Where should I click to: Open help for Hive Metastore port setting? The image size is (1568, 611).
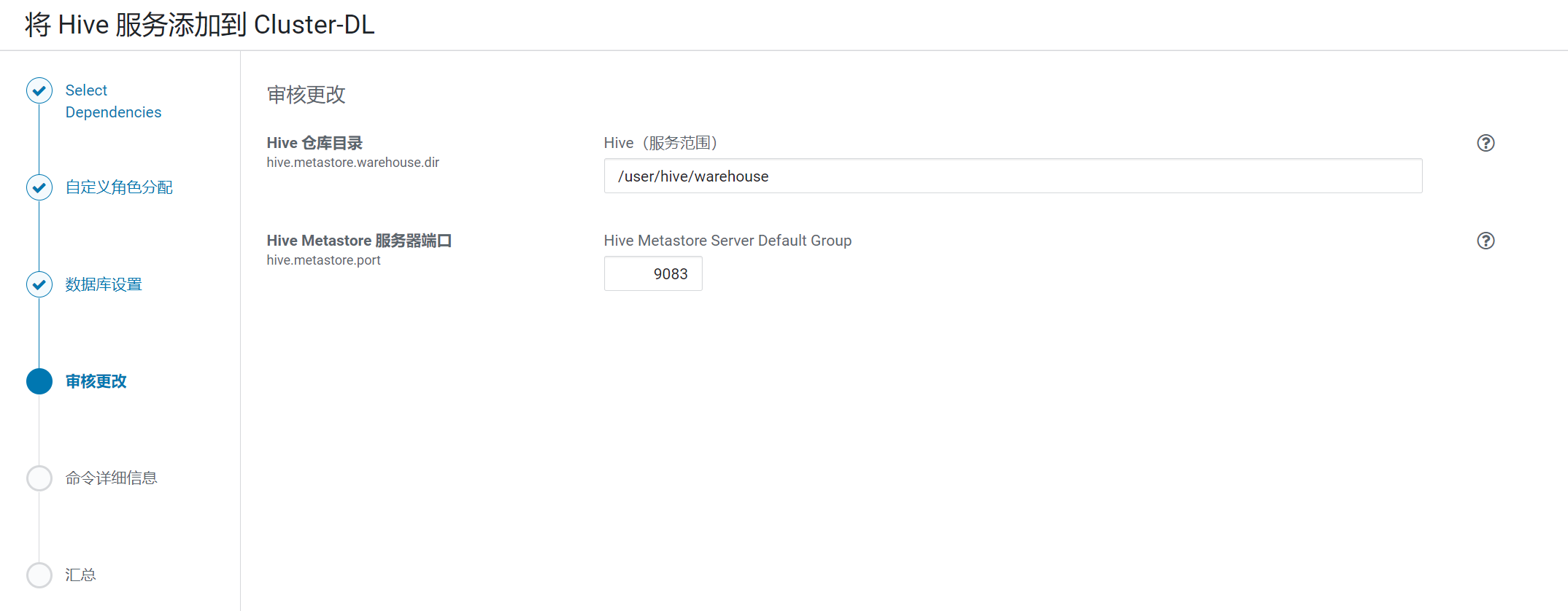tap(1486, 241)
